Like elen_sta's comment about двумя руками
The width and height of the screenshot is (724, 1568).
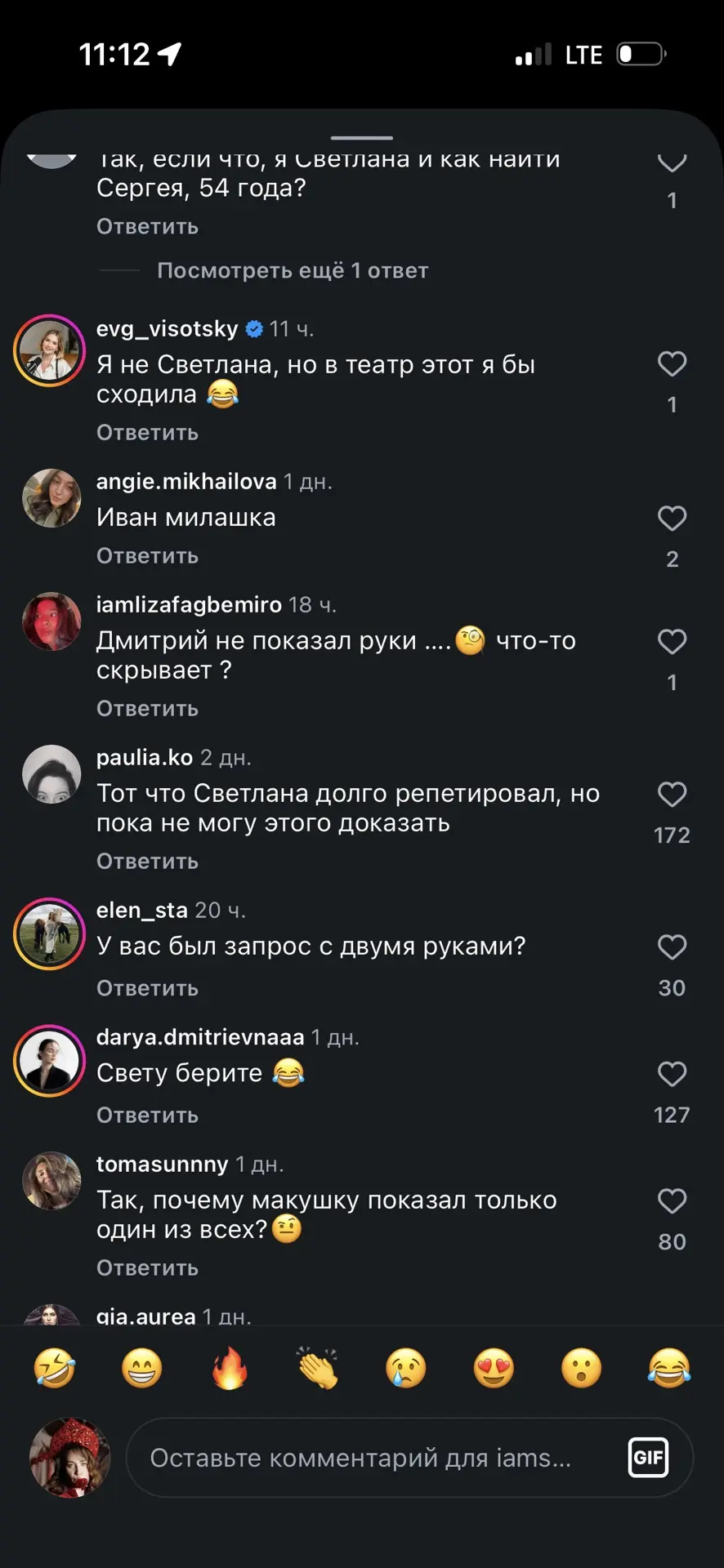pyautogui.click(x=672, y=947)
